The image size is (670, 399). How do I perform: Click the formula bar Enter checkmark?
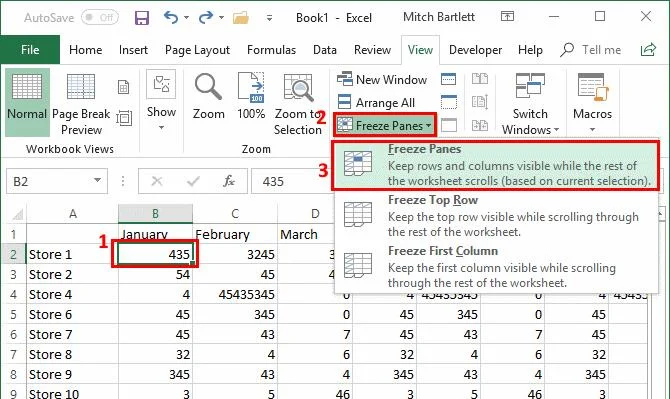coord(193,181)
